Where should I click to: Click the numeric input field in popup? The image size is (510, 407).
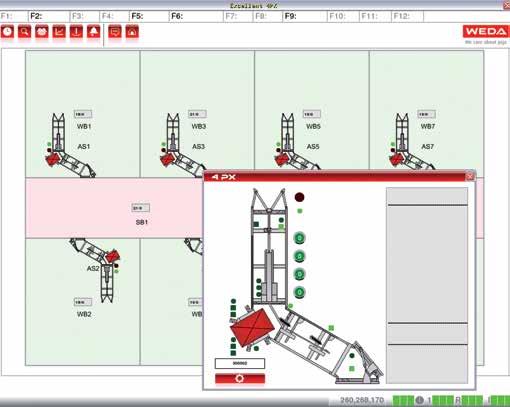pyautogui.click(x=240, y=363)
